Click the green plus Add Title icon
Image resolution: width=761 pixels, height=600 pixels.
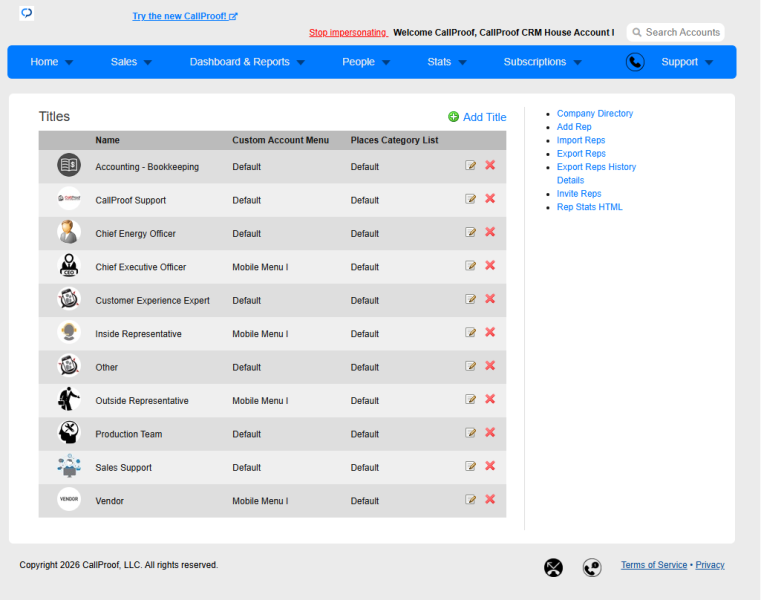(453, 117)
